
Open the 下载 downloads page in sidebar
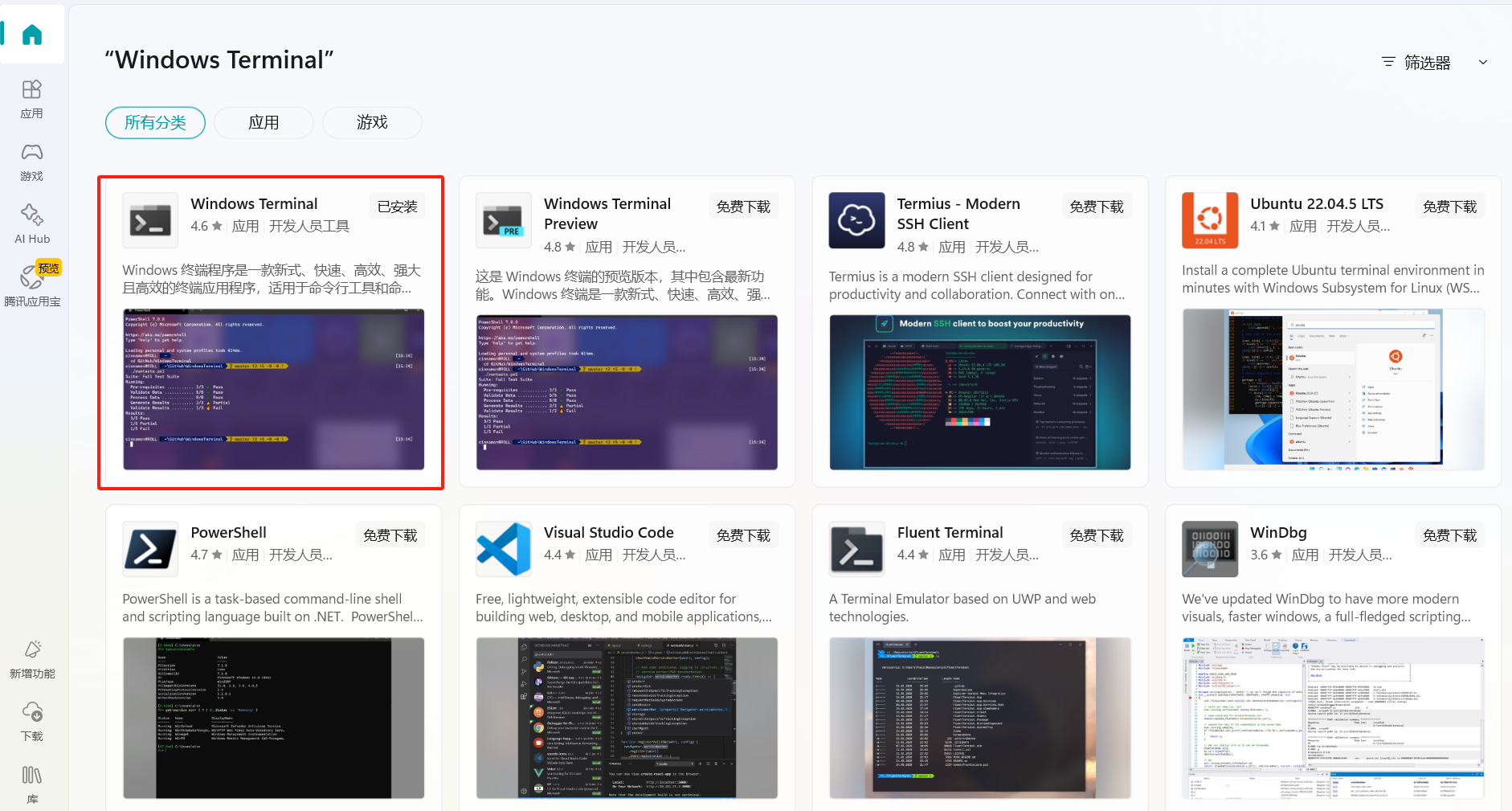[32, 722]
